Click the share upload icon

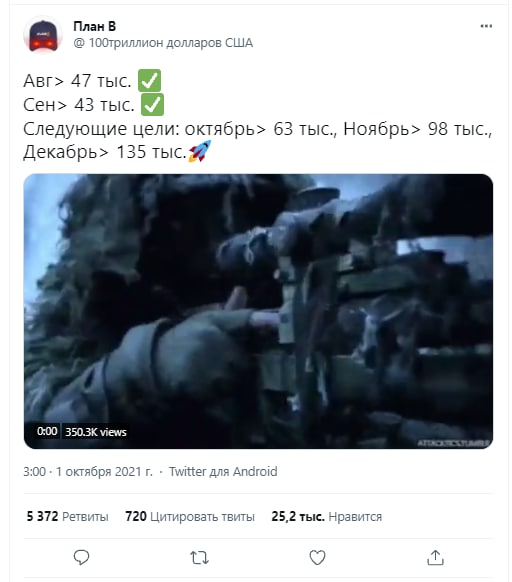coord(436,558)
